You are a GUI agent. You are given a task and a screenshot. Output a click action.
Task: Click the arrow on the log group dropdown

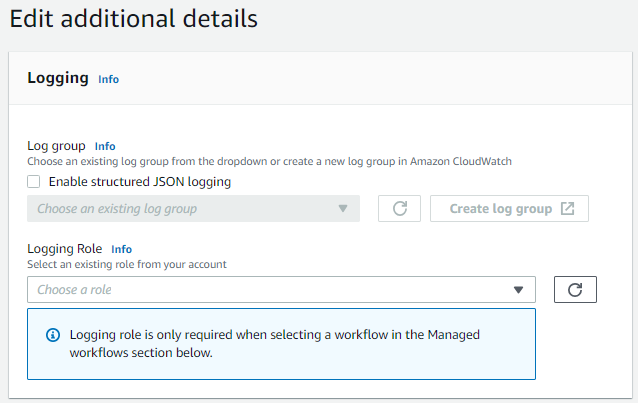[x=343, y=209]
